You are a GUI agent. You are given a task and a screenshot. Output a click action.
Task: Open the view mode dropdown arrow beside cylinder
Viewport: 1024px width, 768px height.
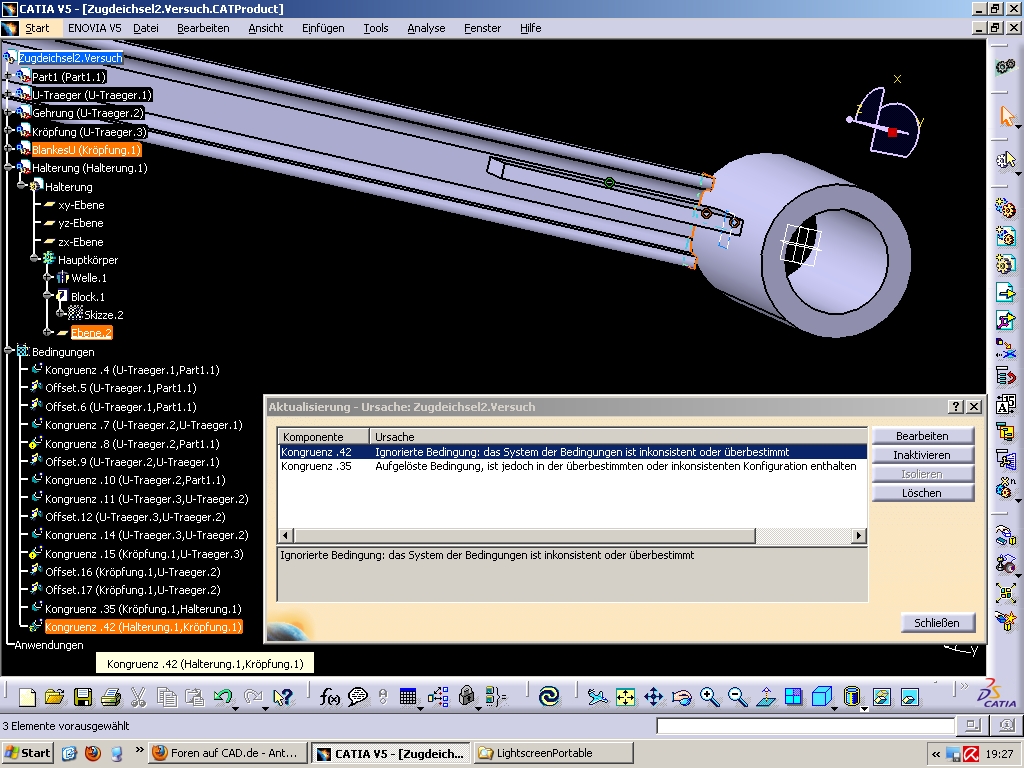coord(865,708)
